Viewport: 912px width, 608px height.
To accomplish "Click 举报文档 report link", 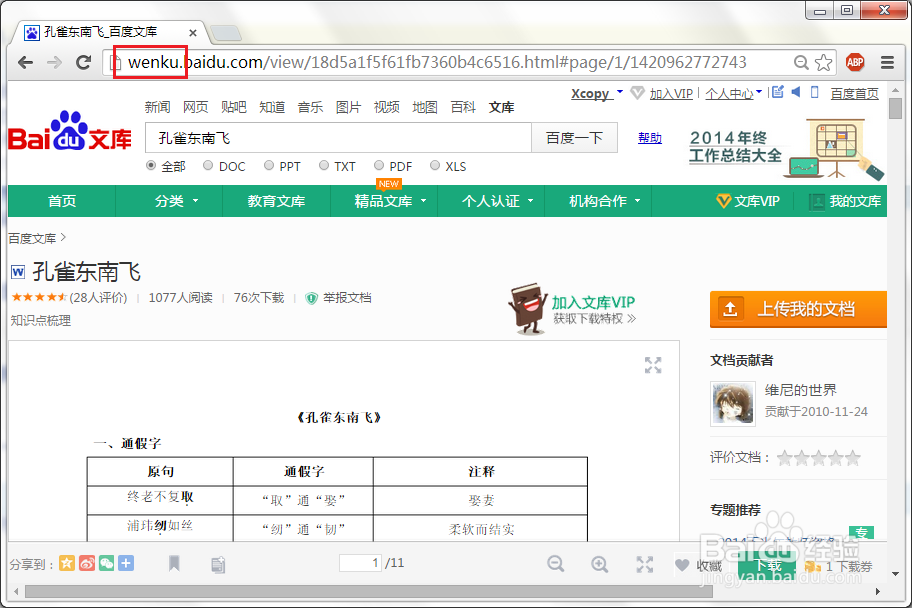I will [347, 298].
